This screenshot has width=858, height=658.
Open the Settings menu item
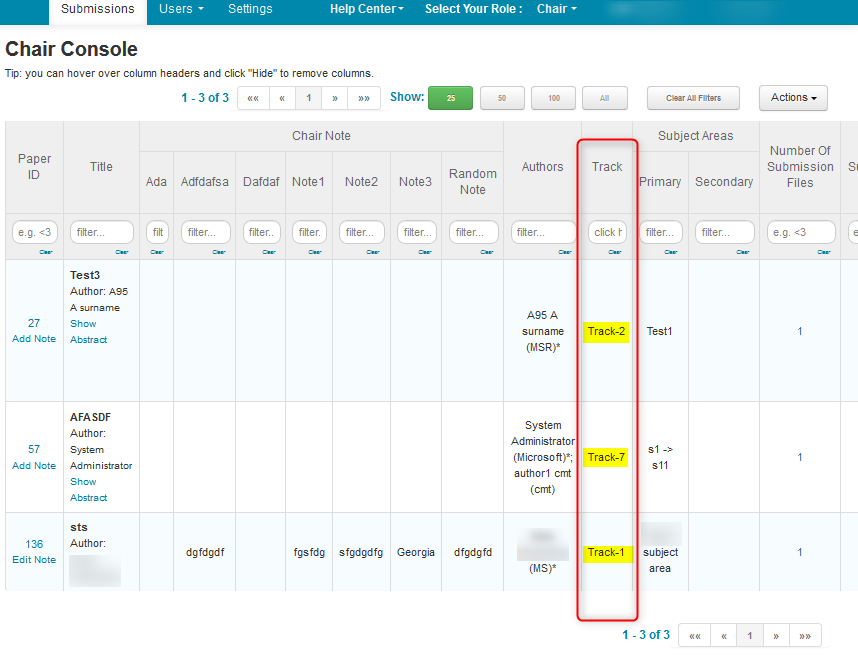click(250, 9)
